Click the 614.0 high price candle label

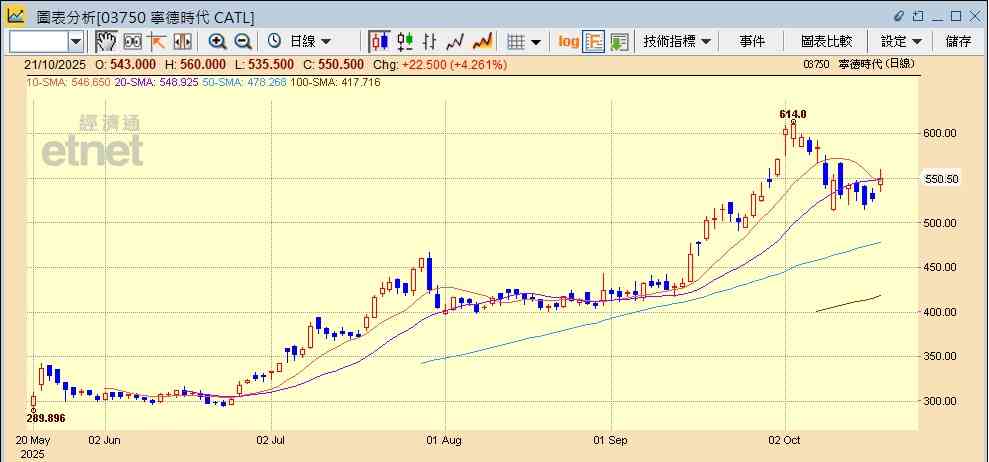pyautogui.click(x=793, y=114)
